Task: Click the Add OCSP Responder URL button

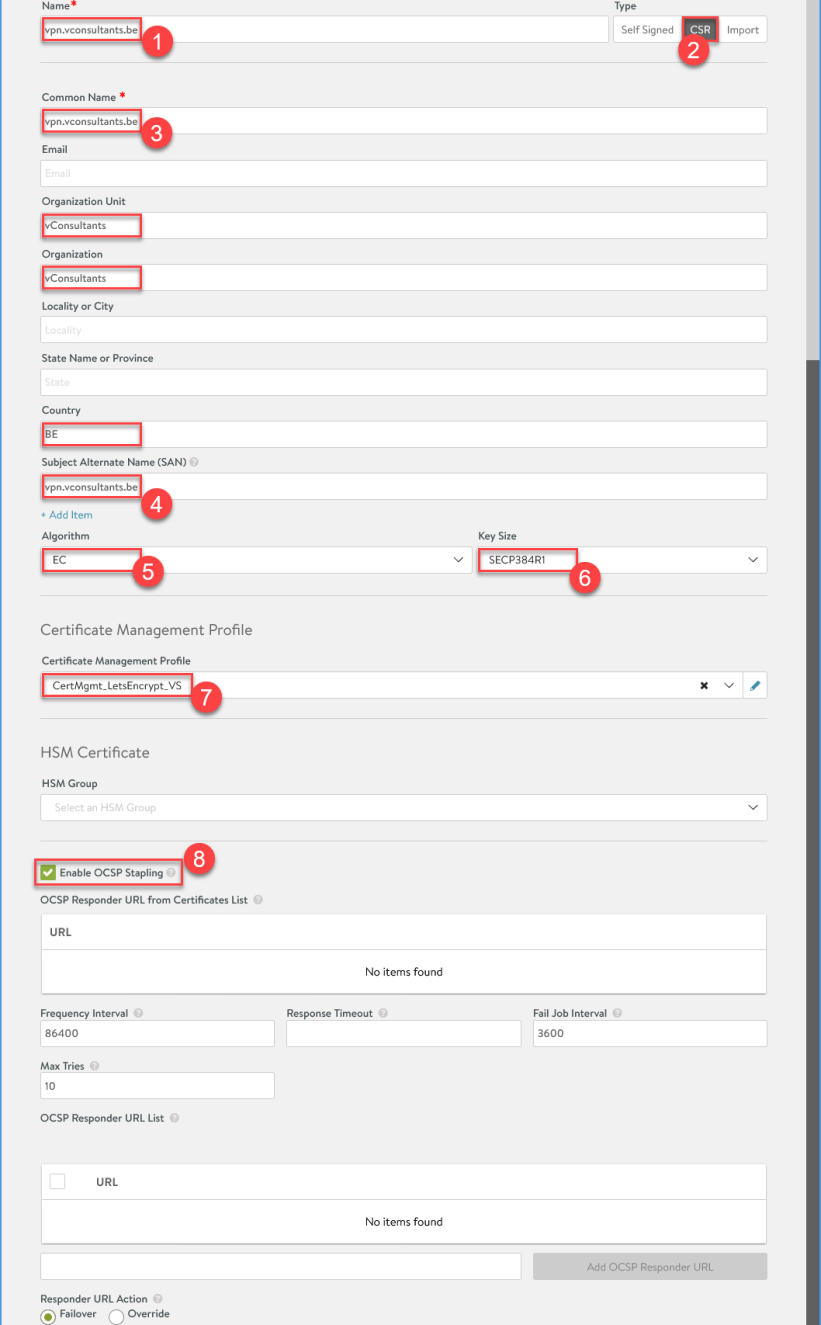Action: (650, 1267)
